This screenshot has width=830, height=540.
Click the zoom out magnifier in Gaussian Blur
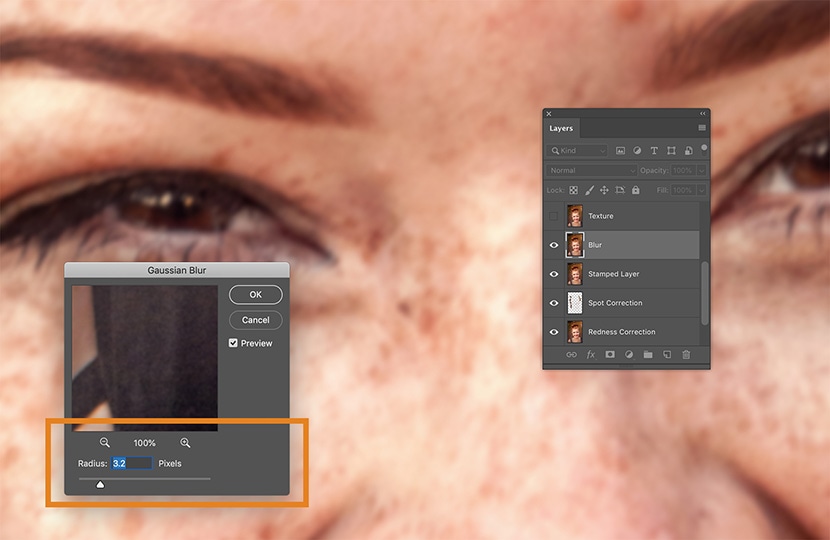point(105,443)
